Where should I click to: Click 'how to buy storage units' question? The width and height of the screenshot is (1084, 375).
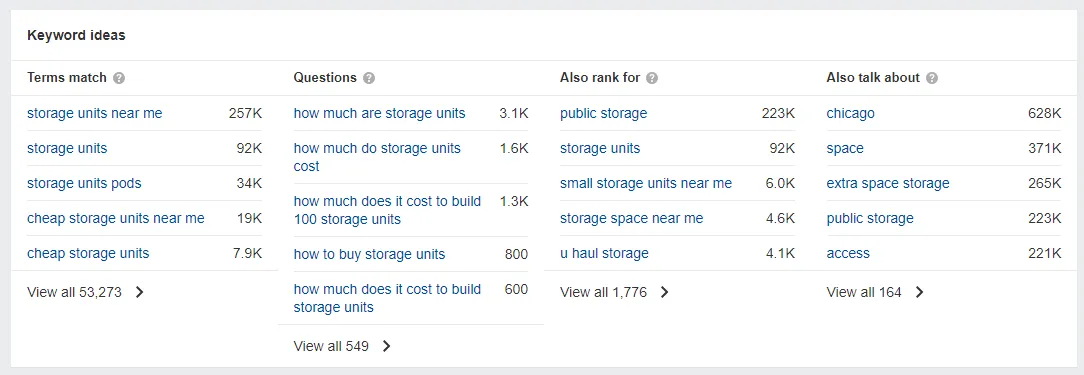[x=369, y=254]
